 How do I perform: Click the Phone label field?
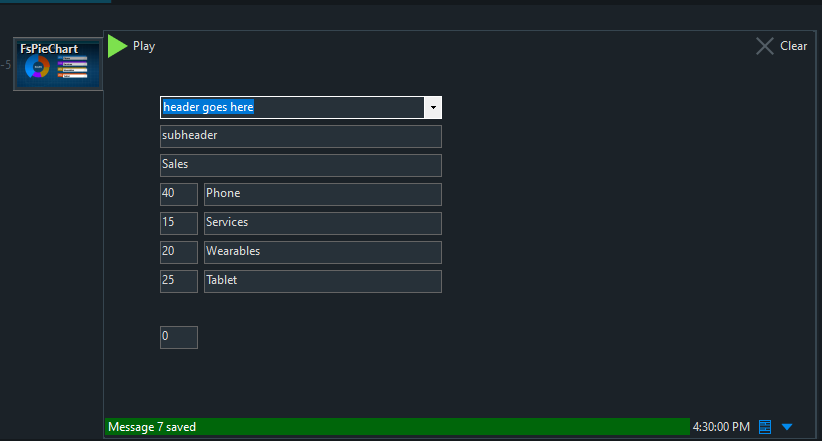(322, 194)
